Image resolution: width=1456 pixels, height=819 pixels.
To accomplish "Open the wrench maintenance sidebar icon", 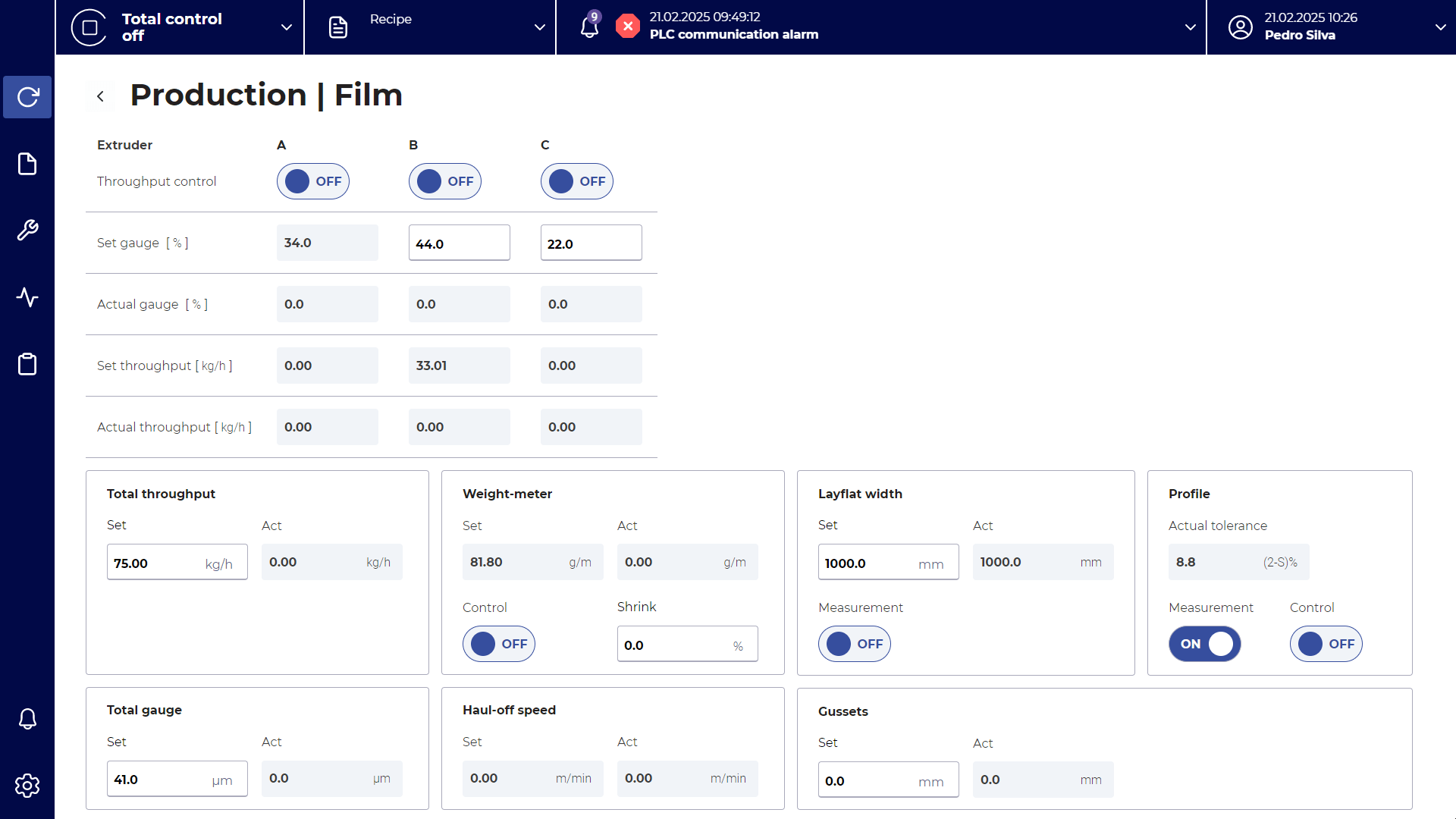I will point(27,230).
